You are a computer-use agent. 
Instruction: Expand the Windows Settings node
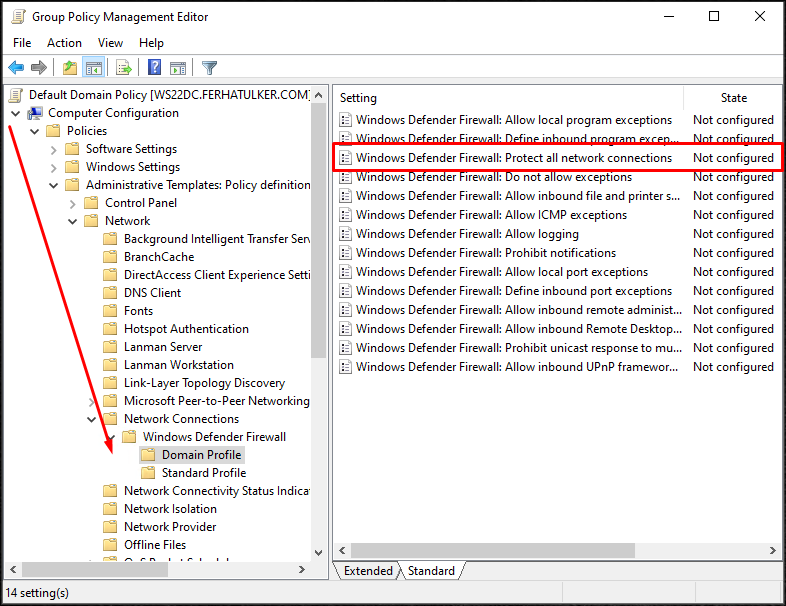click(x=54, y=167)
